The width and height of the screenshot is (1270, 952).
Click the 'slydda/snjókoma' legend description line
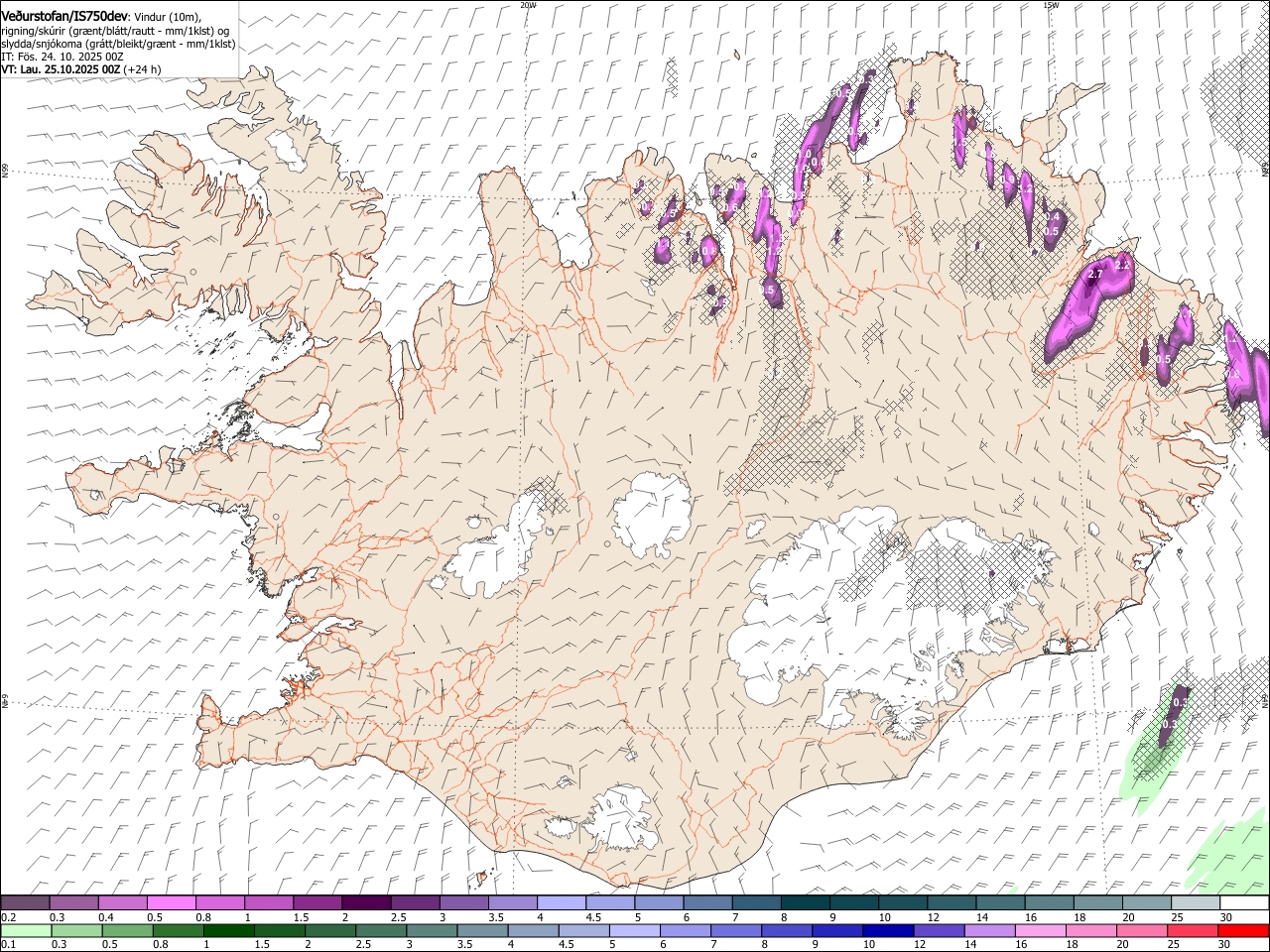tap(118, 44)
